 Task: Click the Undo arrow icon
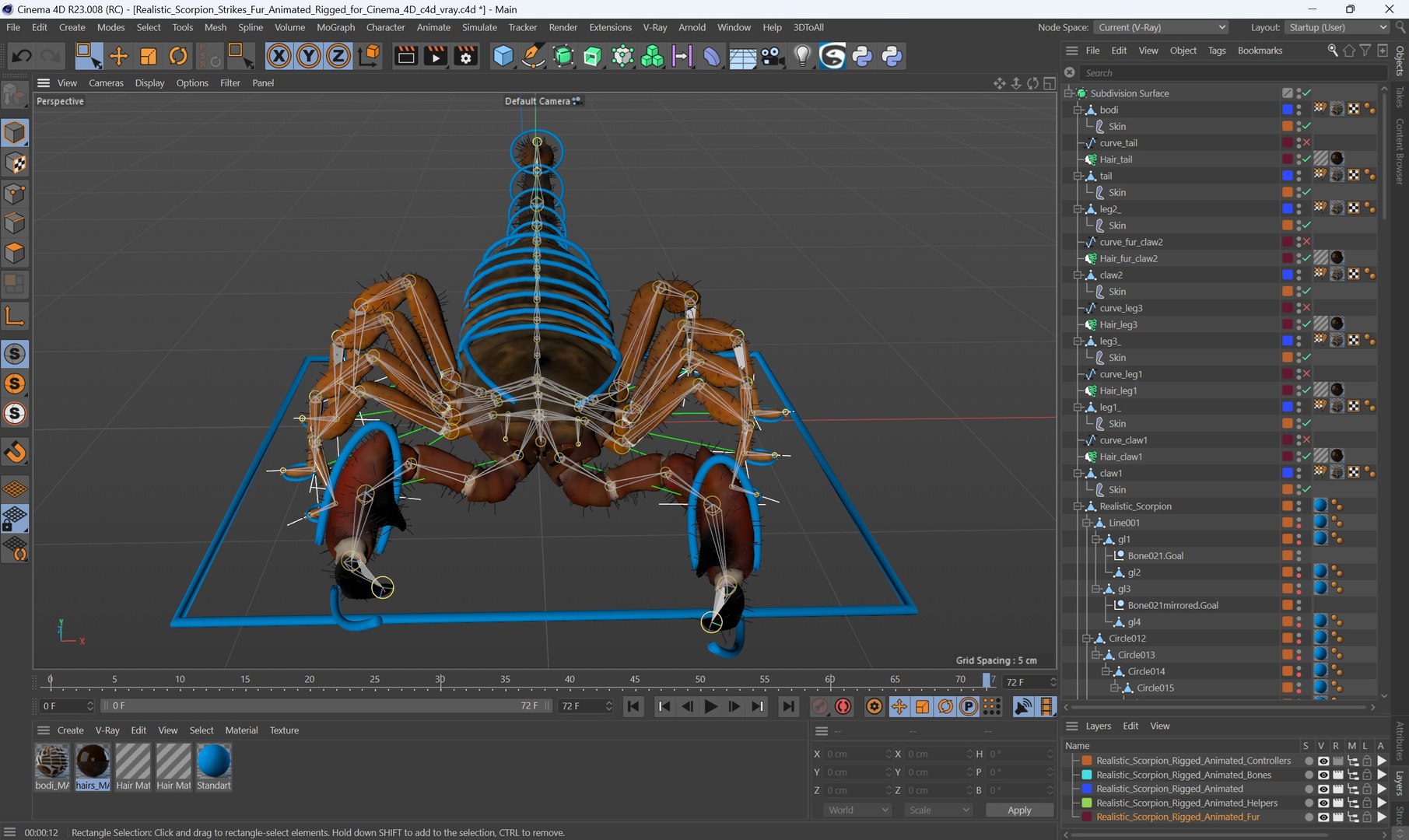click(22, 56)
